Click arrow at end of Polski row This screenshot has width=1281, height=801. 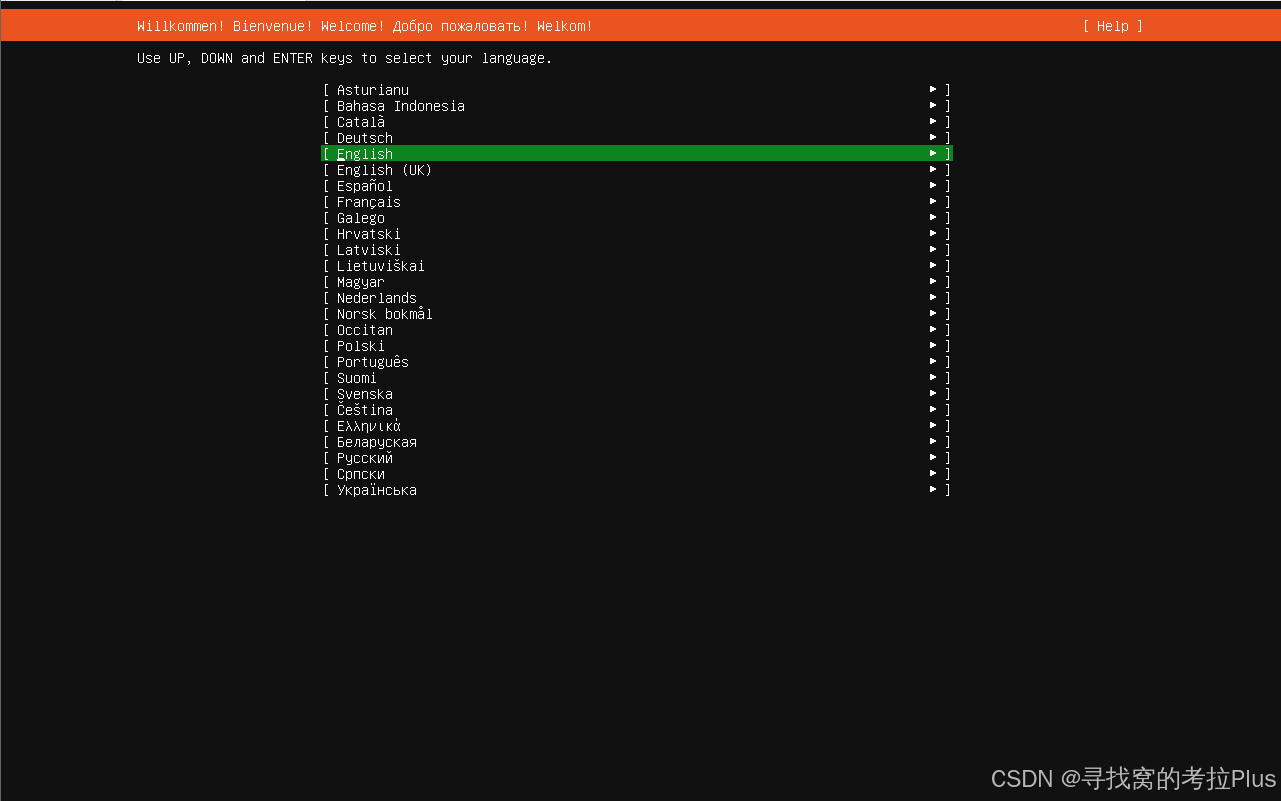[933, 345]
